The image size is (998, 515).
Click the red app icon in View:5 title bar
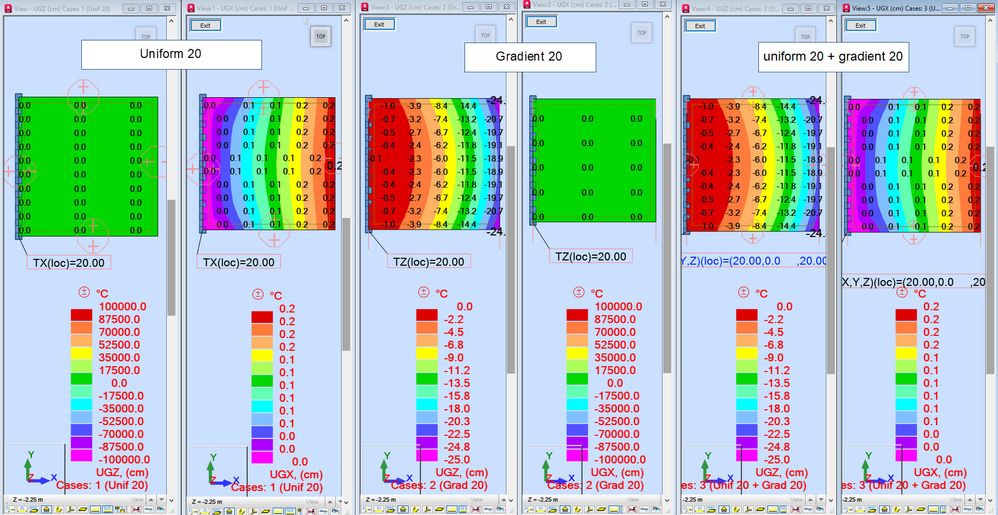click(x=848, y=7)
